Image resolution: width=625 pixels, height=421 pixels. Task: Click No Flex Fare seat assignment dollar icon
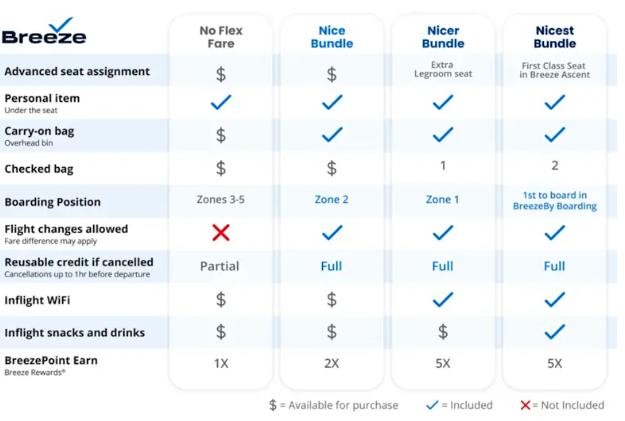coord(221,73)
